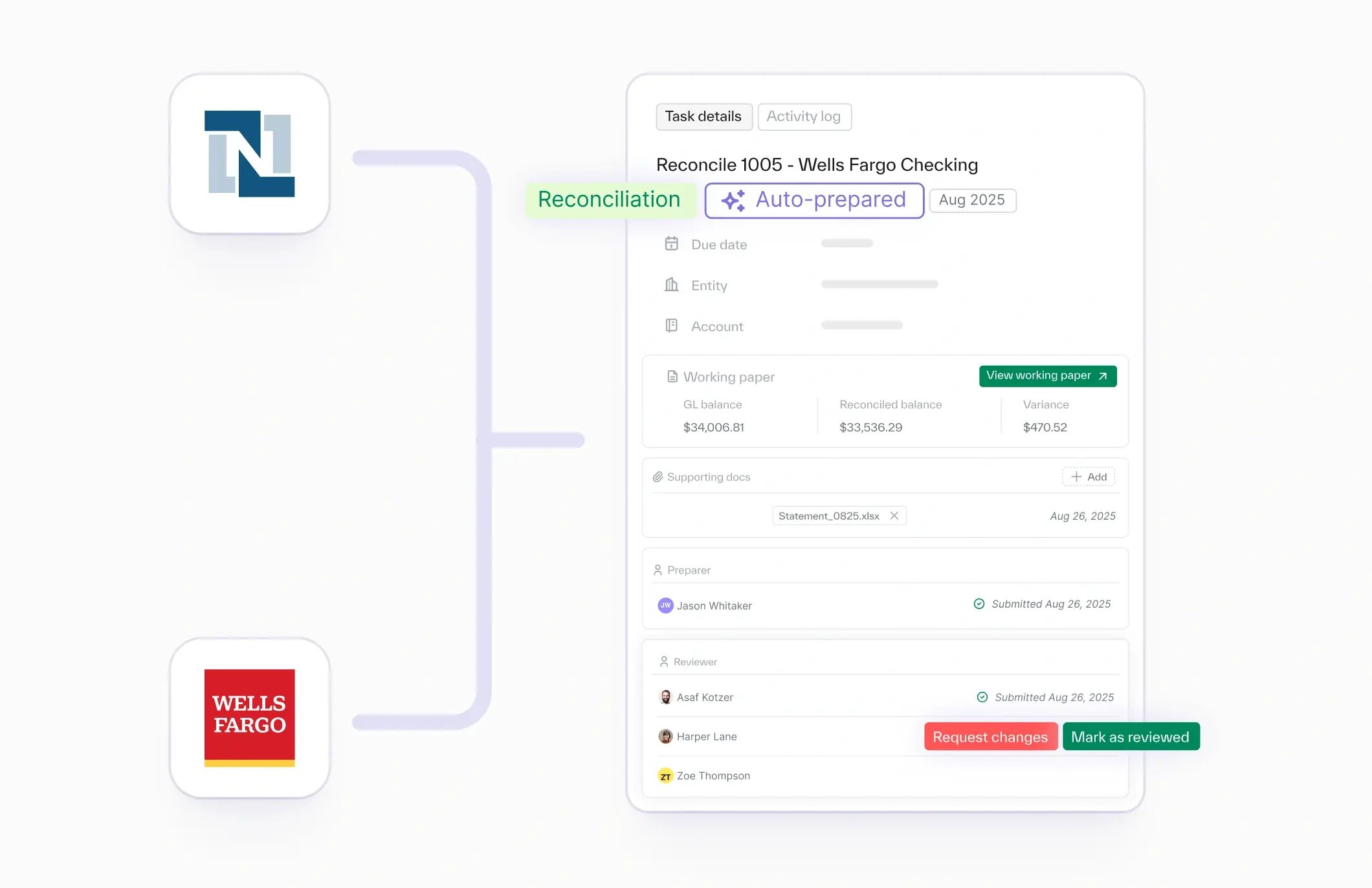This screenshot has width=1372, height=888.
Task: Click the arrow icon in View working paper
Action: (x=1103, y=376)
